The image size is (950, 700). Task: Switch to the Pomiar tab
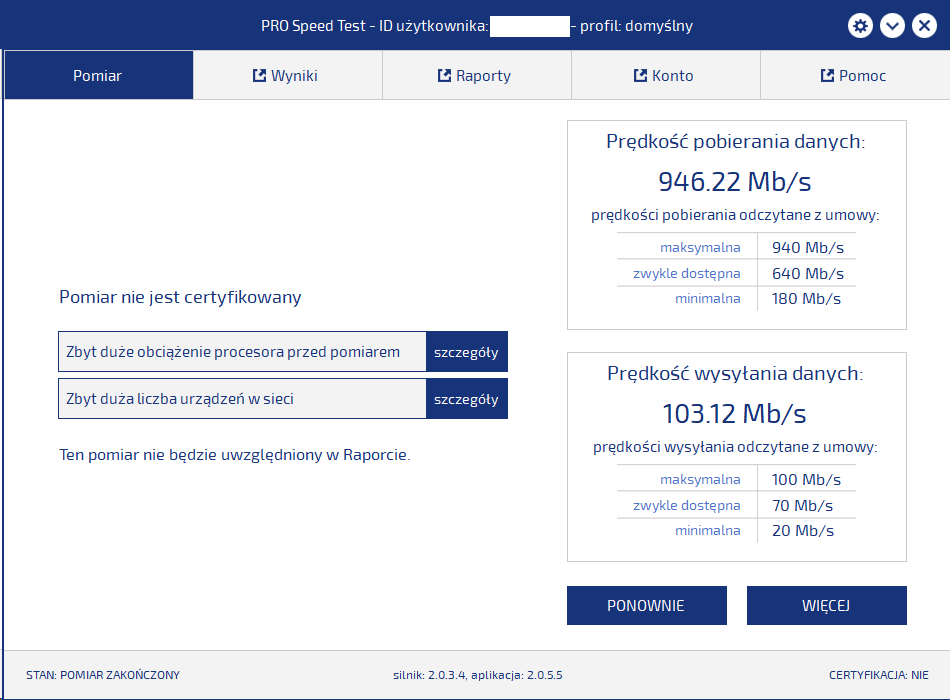98,76
